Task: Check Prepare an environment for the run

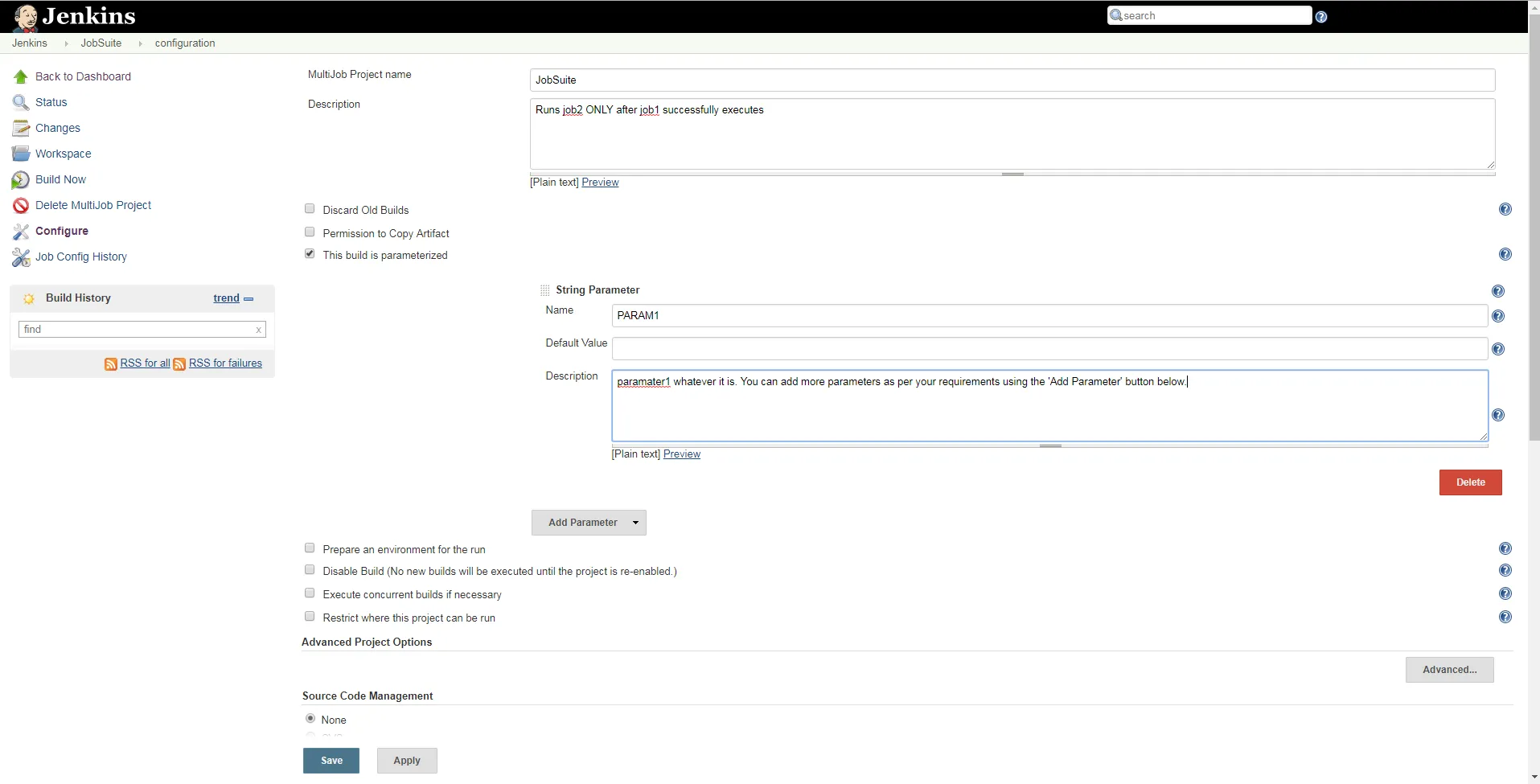Action: 310,548
